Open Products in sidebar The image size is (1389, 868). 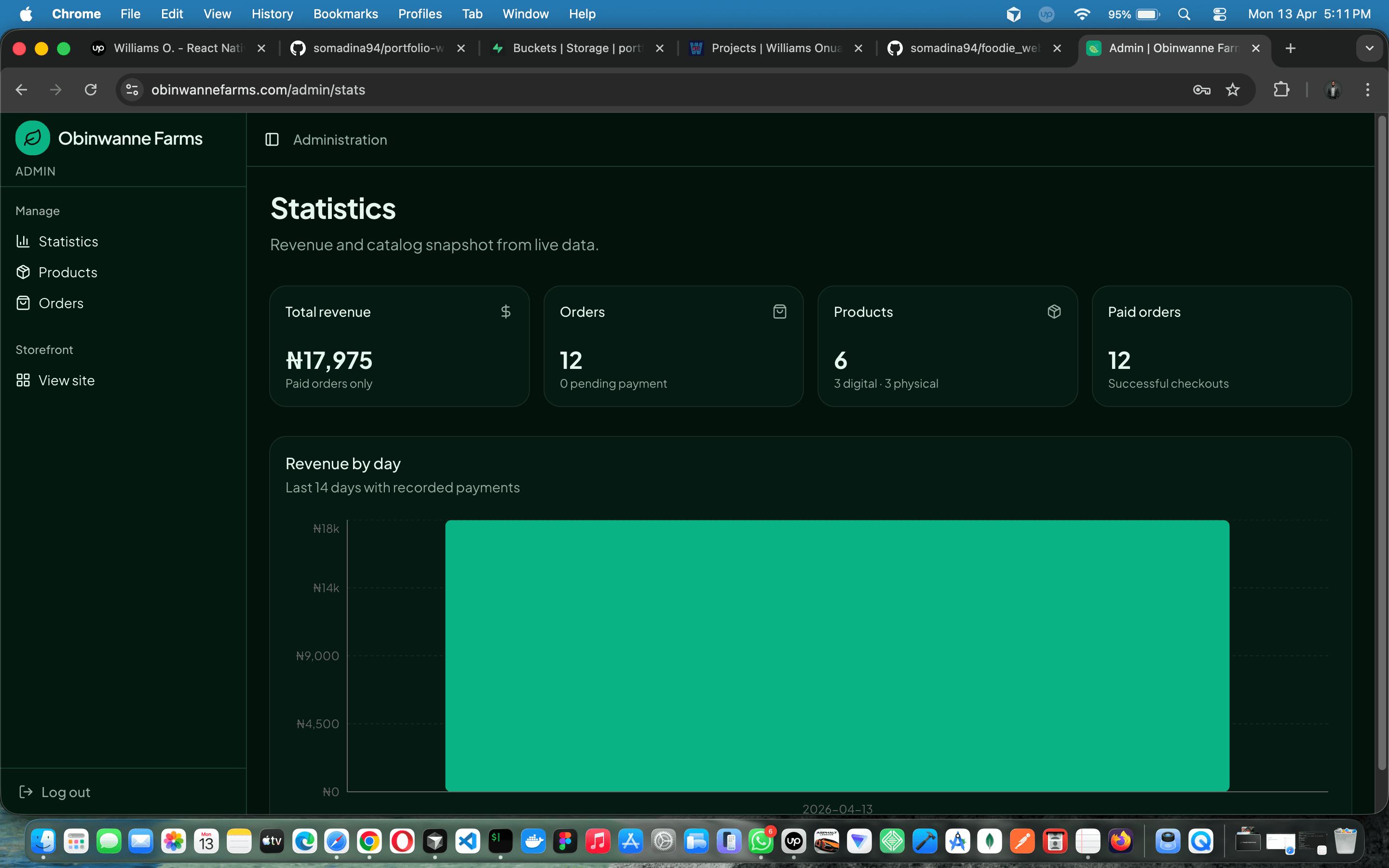coord(67,272)
